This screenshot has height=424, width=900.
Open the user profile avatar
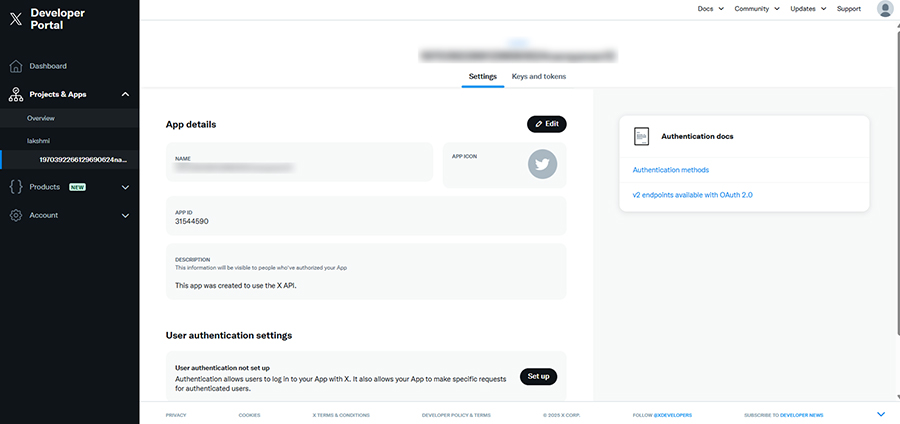pos(885,9)
